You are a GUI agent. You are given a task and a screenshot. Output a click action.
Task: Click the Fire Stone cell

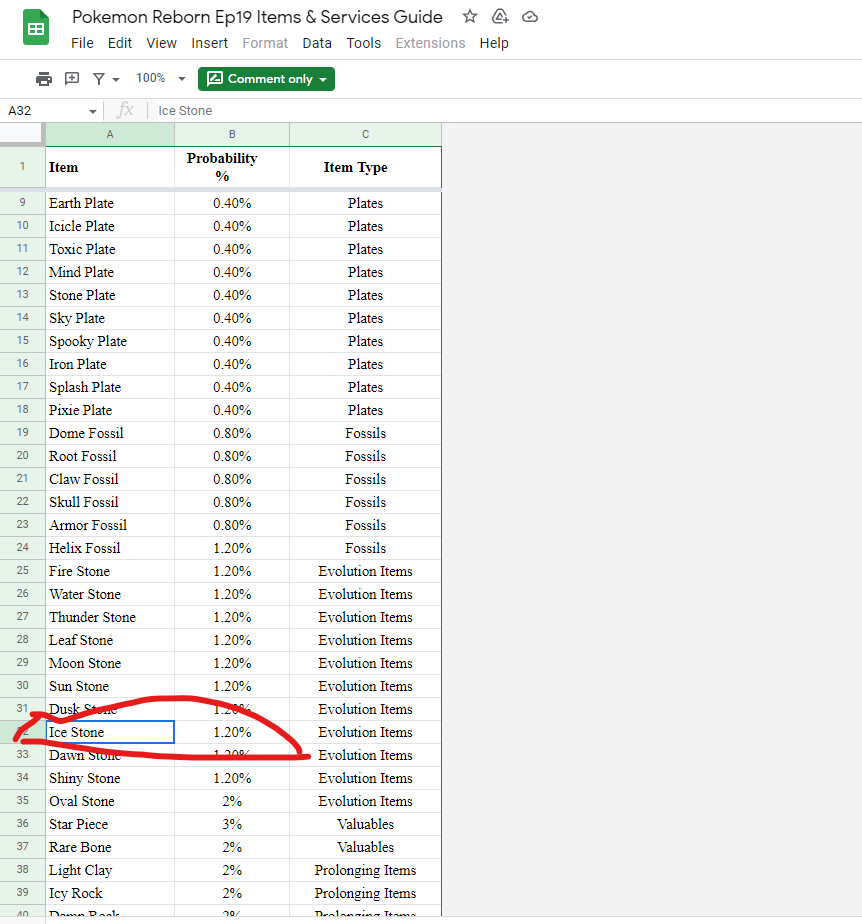110,571
